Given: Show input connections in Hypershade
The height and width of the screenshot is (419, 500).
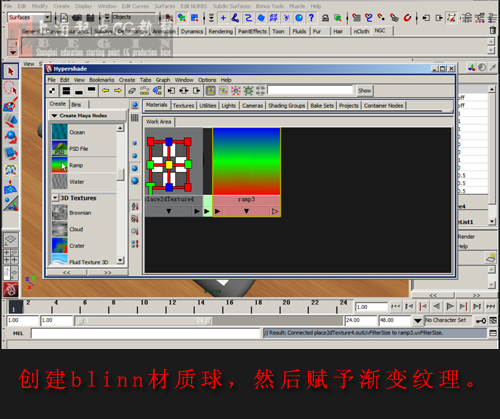Looking at the screenshot, I should point(171,91).
